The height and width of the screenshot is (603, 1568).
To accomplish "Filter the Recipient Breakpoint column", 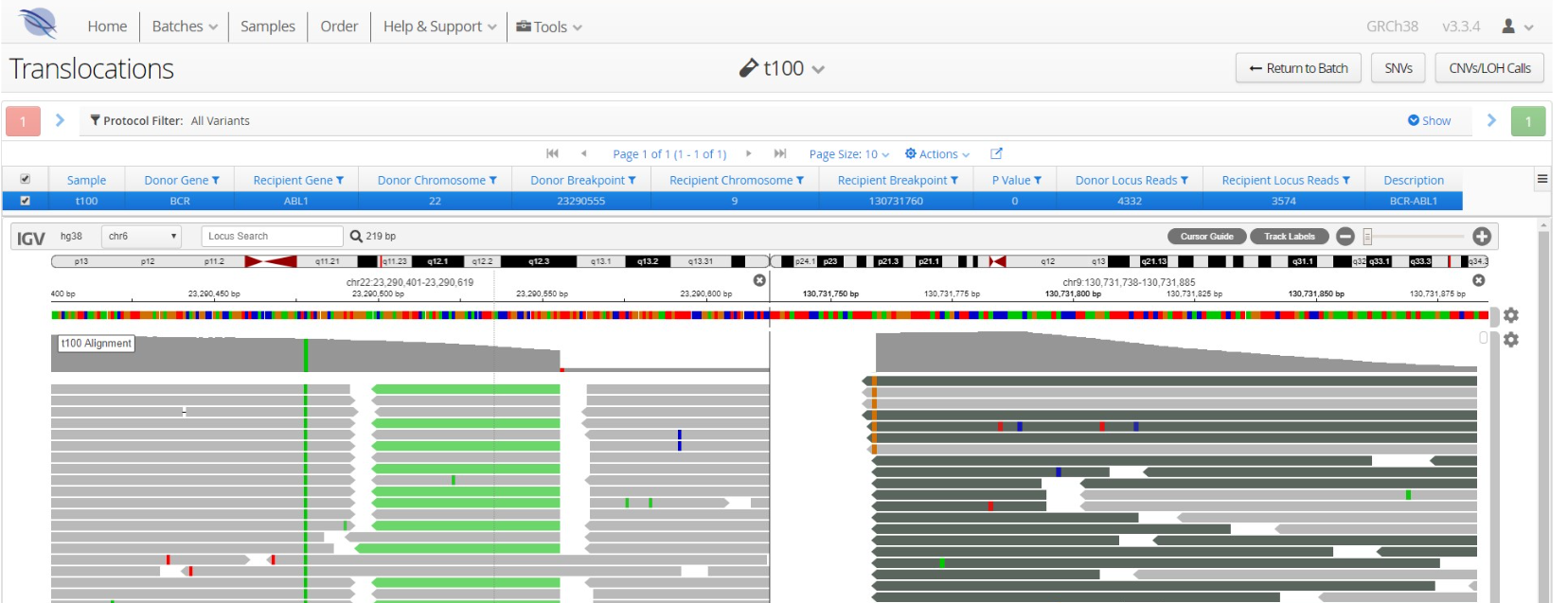I will tap(954, 180).
